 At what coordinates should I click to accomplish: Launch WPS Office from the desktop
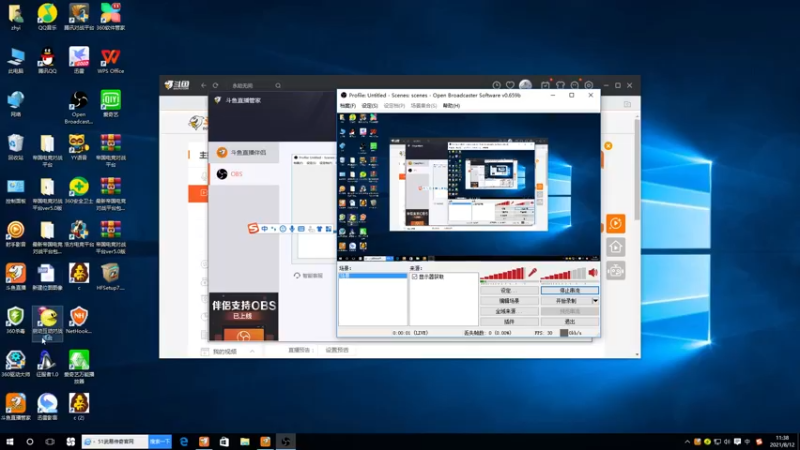click(x=110, y=60)
